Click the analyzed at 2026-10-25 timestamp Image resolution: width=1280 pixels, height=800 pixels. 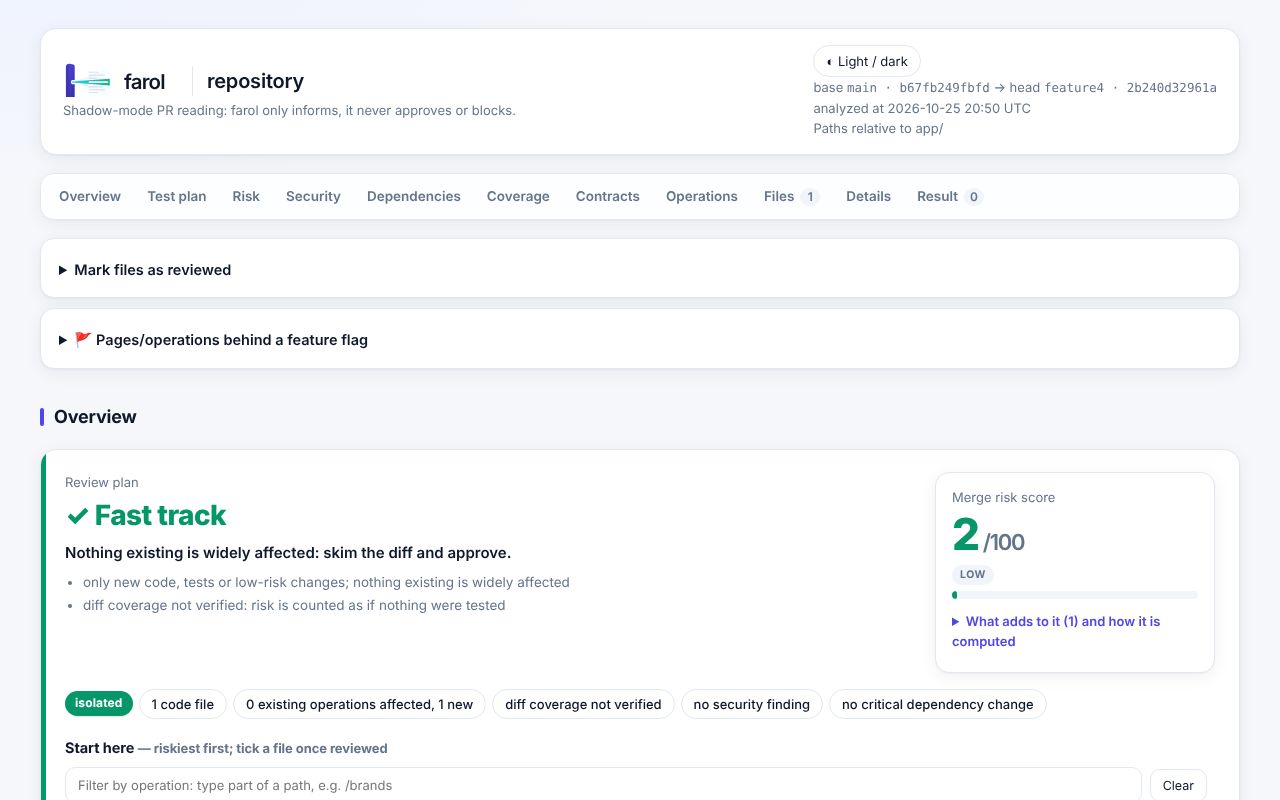click(922, 108)
